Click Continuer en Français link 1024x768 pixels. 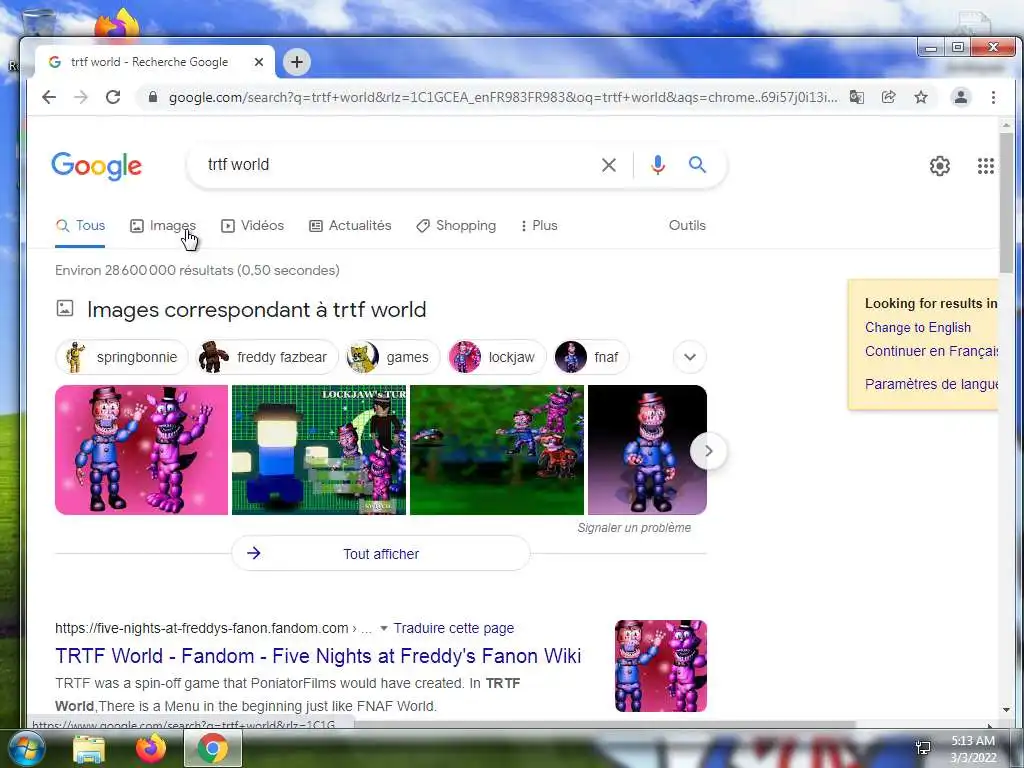click(x=931, y=351)
